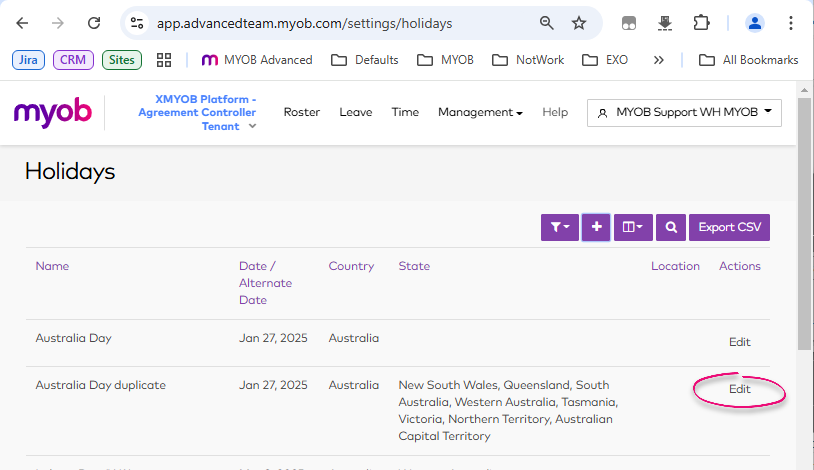Open the filter dropdown button

tap(559, 227)
